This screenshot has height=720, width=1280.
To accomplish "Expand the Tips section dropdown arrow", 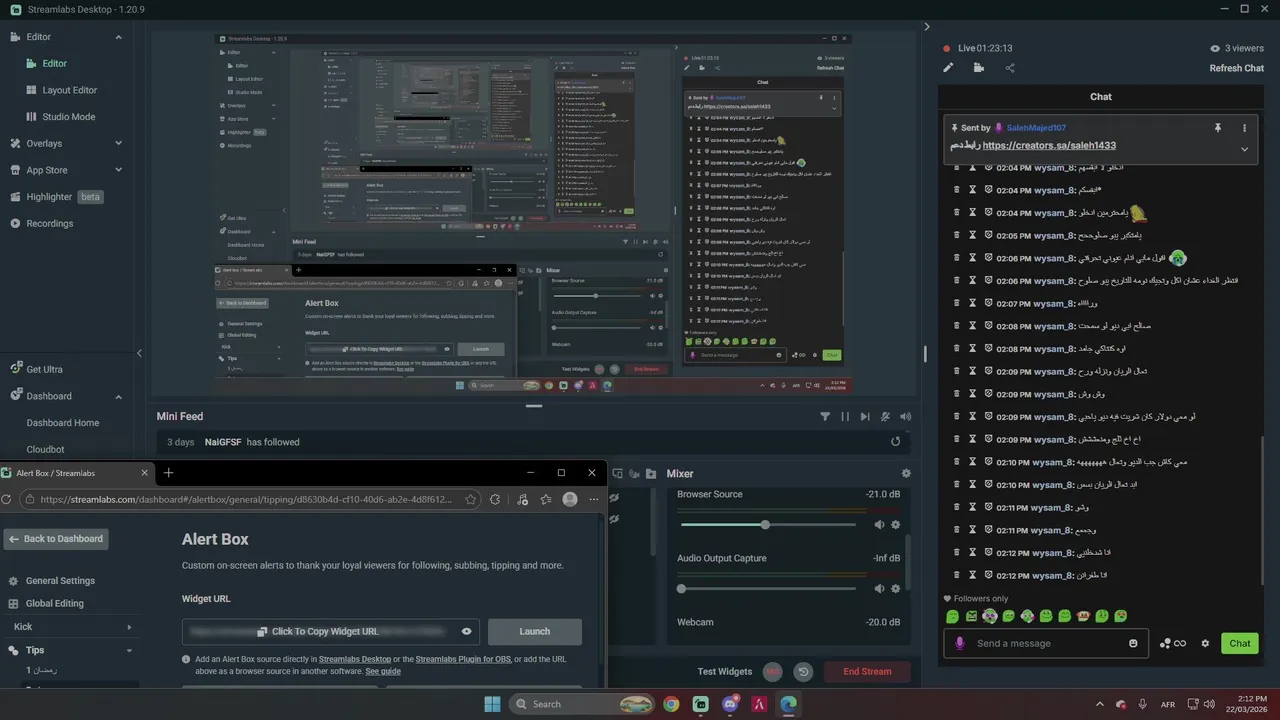I will [x=129, y=650].
